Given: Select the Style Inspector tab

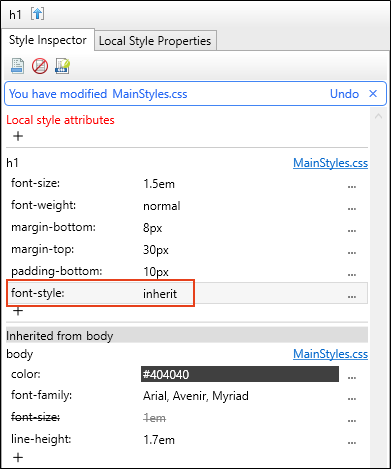Looking at the screenshot, I should (x=48, y=40).
